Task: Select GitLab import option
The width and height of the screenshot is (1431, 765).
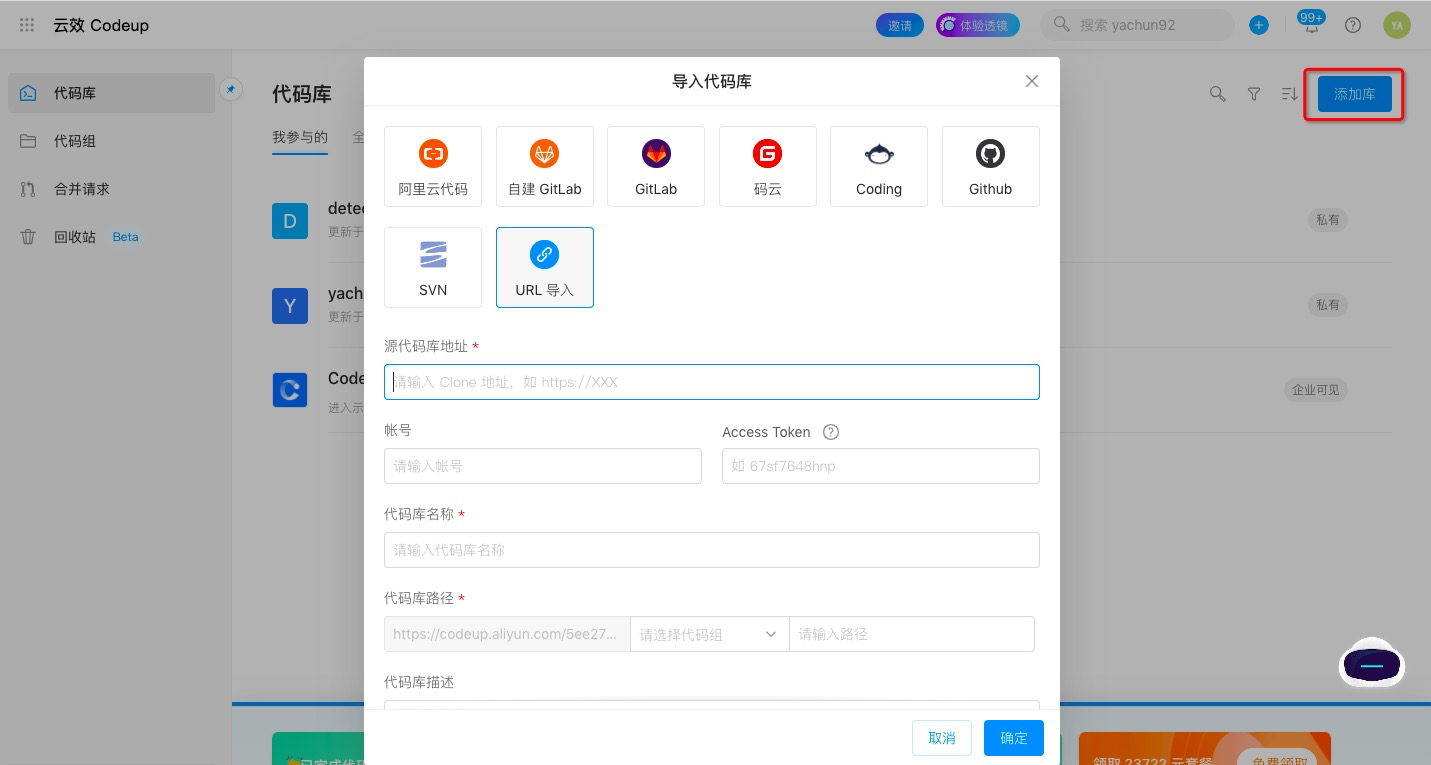Action: point(656,166)
